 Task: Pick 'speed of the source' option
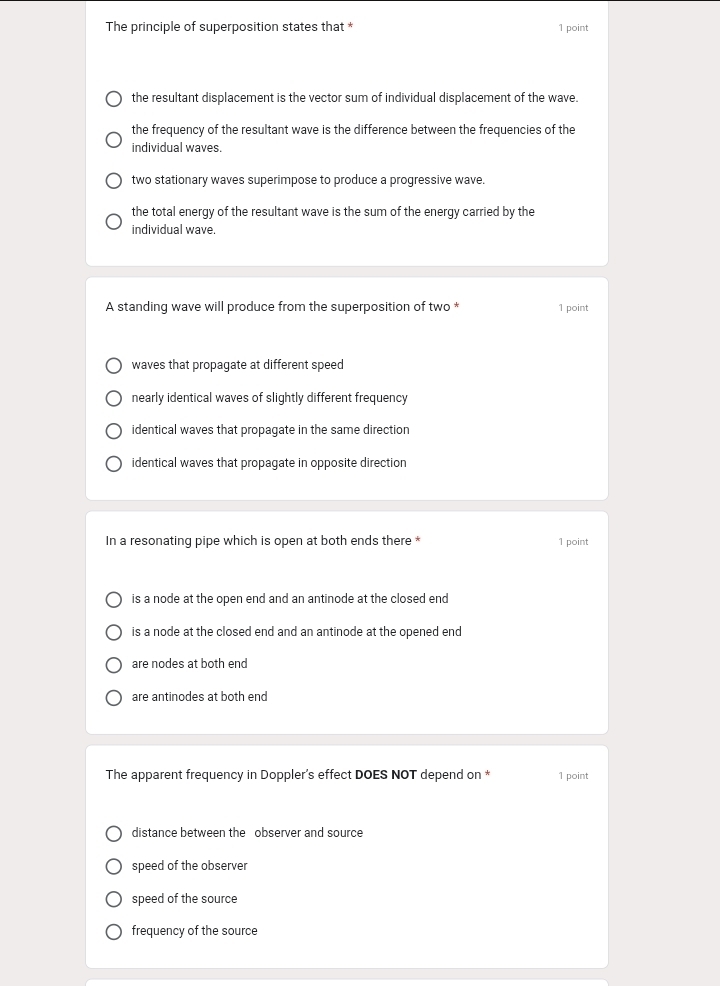(114, 899)
